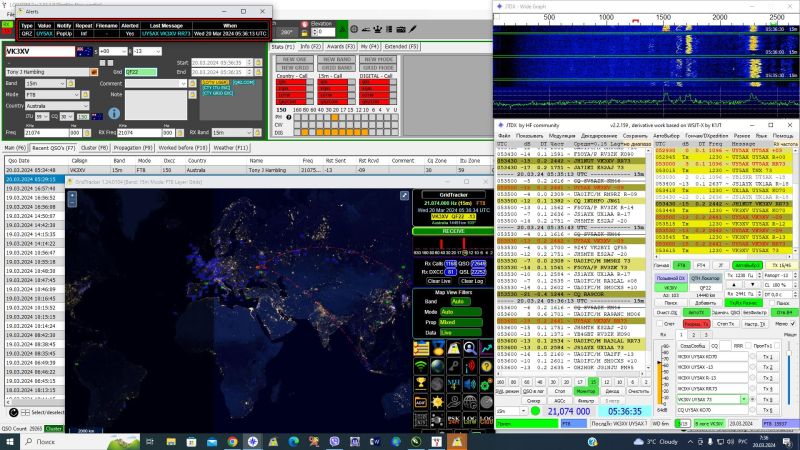Open the call roster list icon in GridTracker
The height and width of the screenshot is (450, 800).
[x=421, y=349]
